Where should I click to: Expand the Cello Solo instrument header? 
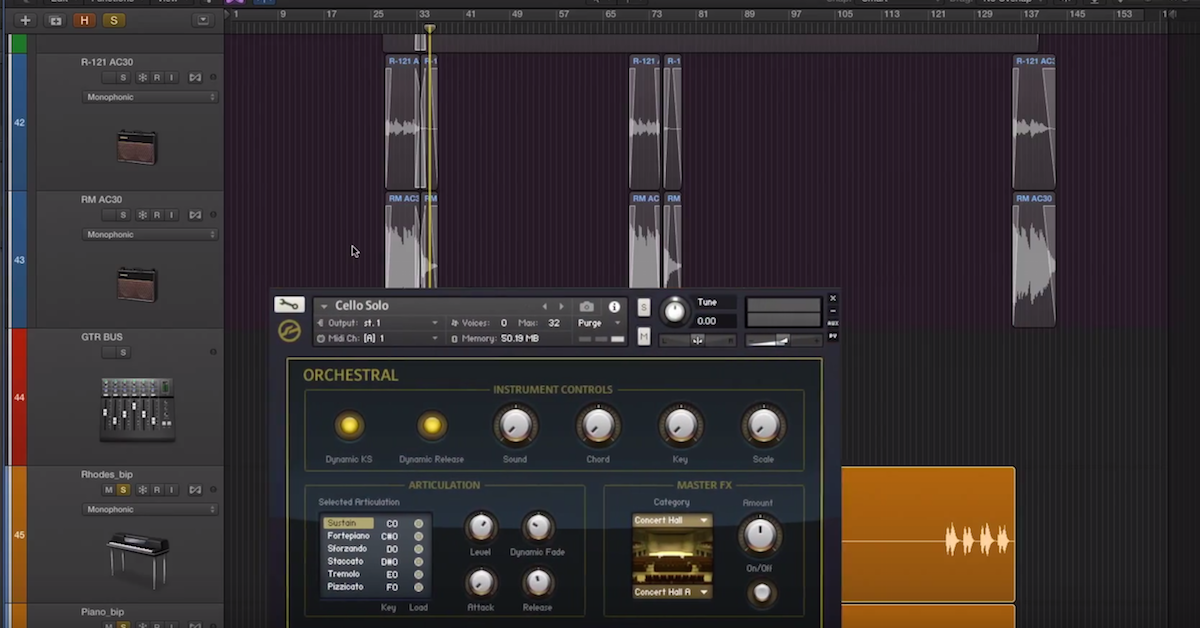click(322, 305)
